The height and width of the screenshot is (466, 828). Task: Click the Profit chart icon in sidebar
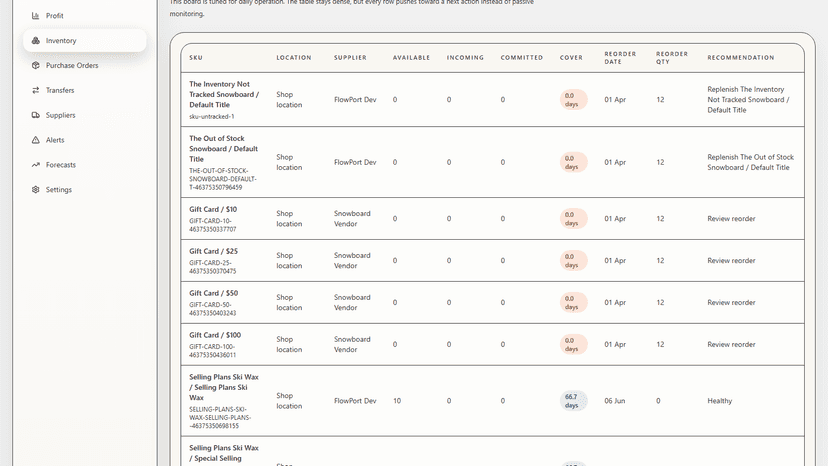pyautogui.click(x=35, y=16)
